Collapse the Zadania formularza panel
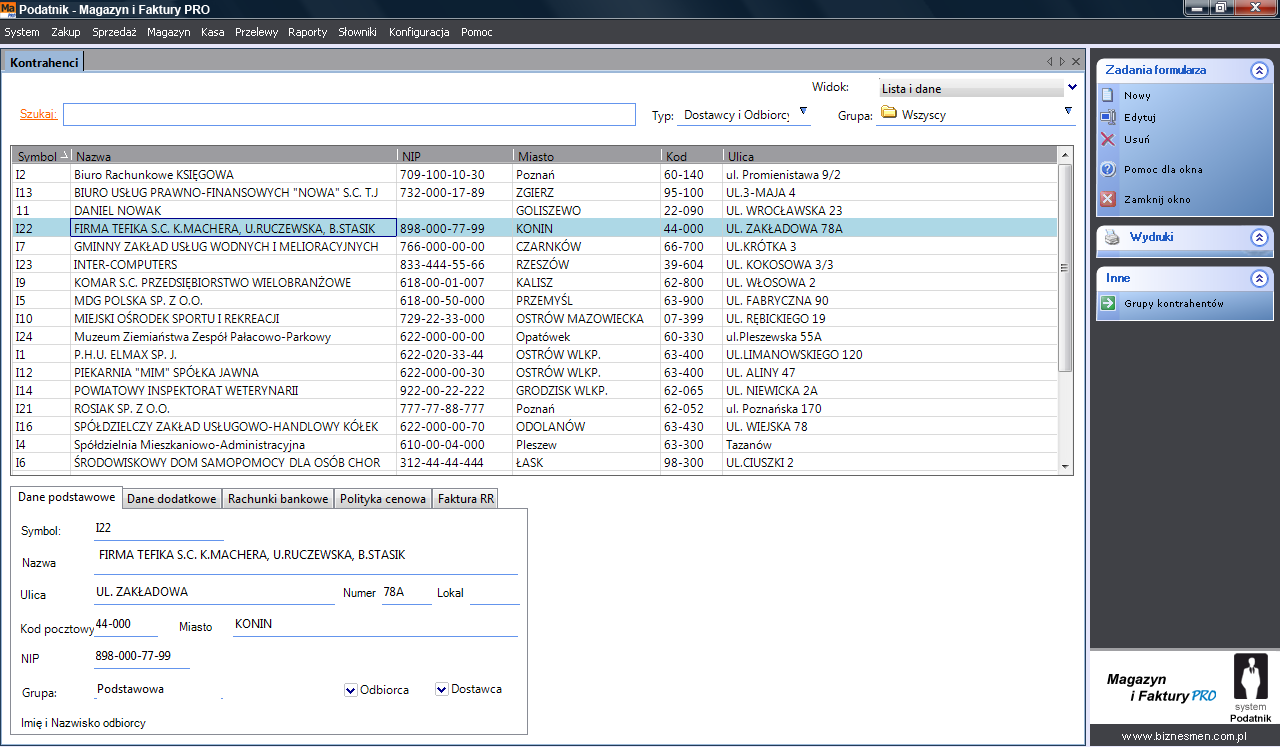 click(1259, 70)
